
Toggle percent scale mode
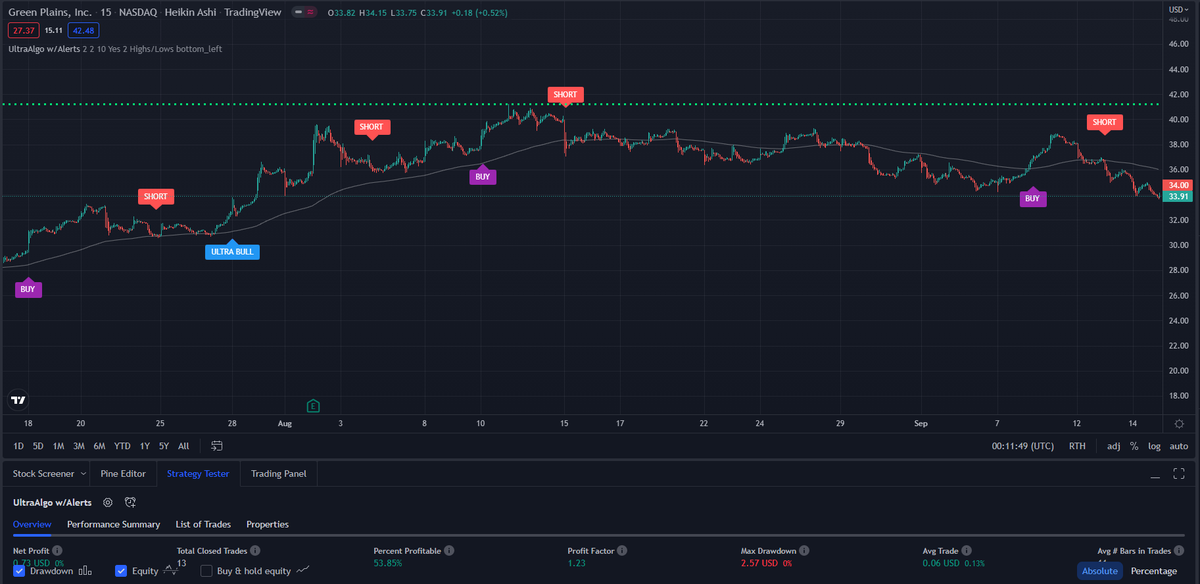coord(1134,446)
